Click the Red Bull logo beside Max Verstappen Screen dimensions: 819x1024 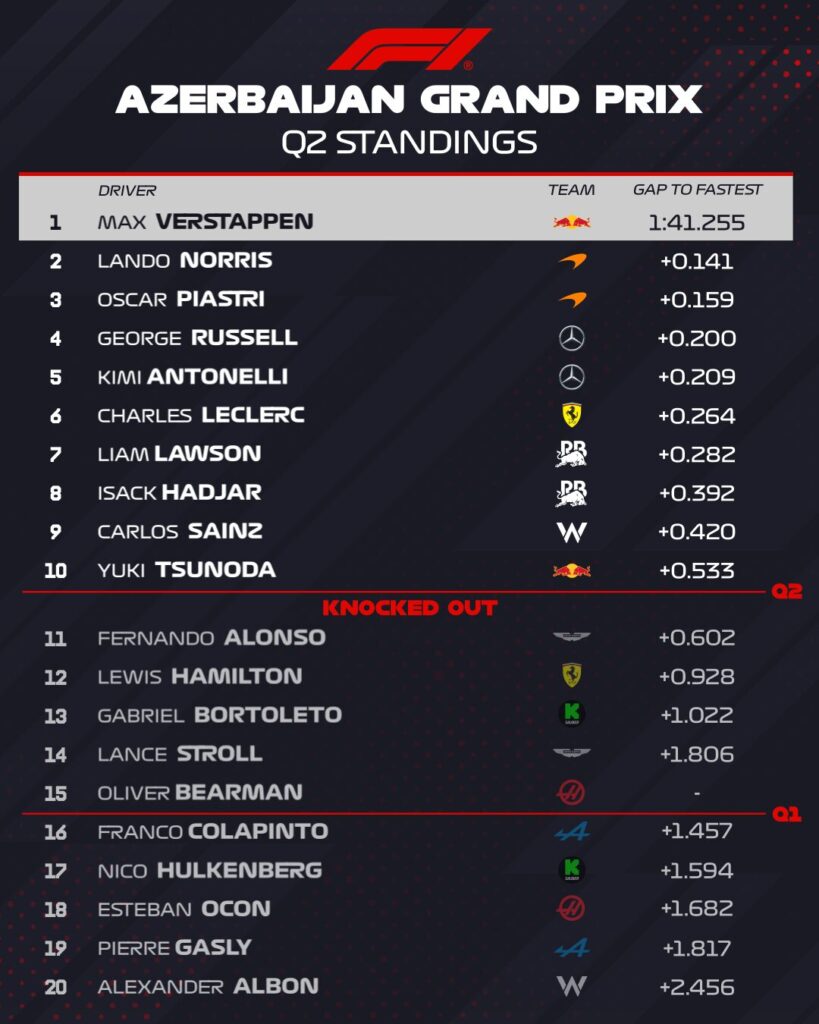[571, 222]
